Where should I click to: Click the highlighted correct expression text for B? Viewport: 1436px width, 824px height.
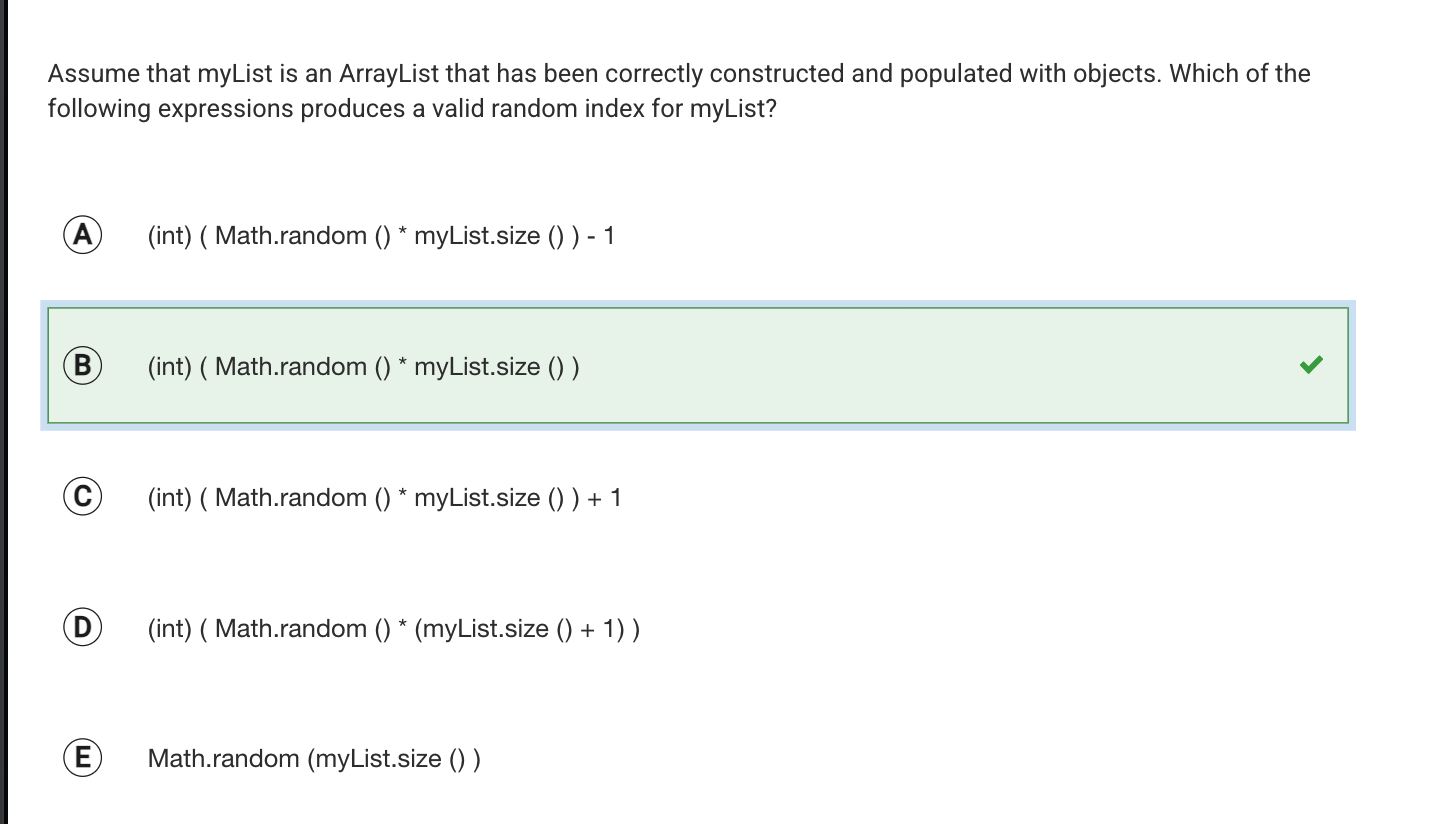click(364, 367)
